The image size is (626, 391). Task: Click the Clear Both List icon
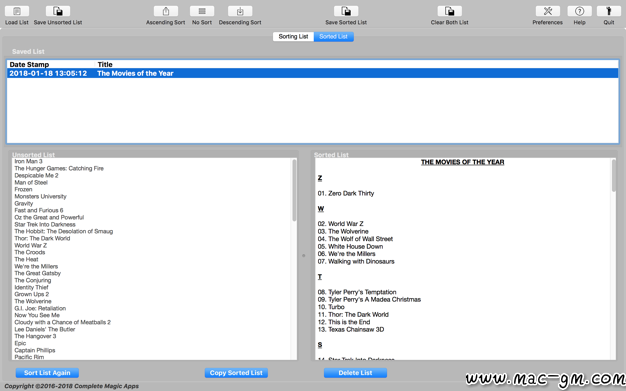pyautogui.click(x=450, y=11)
